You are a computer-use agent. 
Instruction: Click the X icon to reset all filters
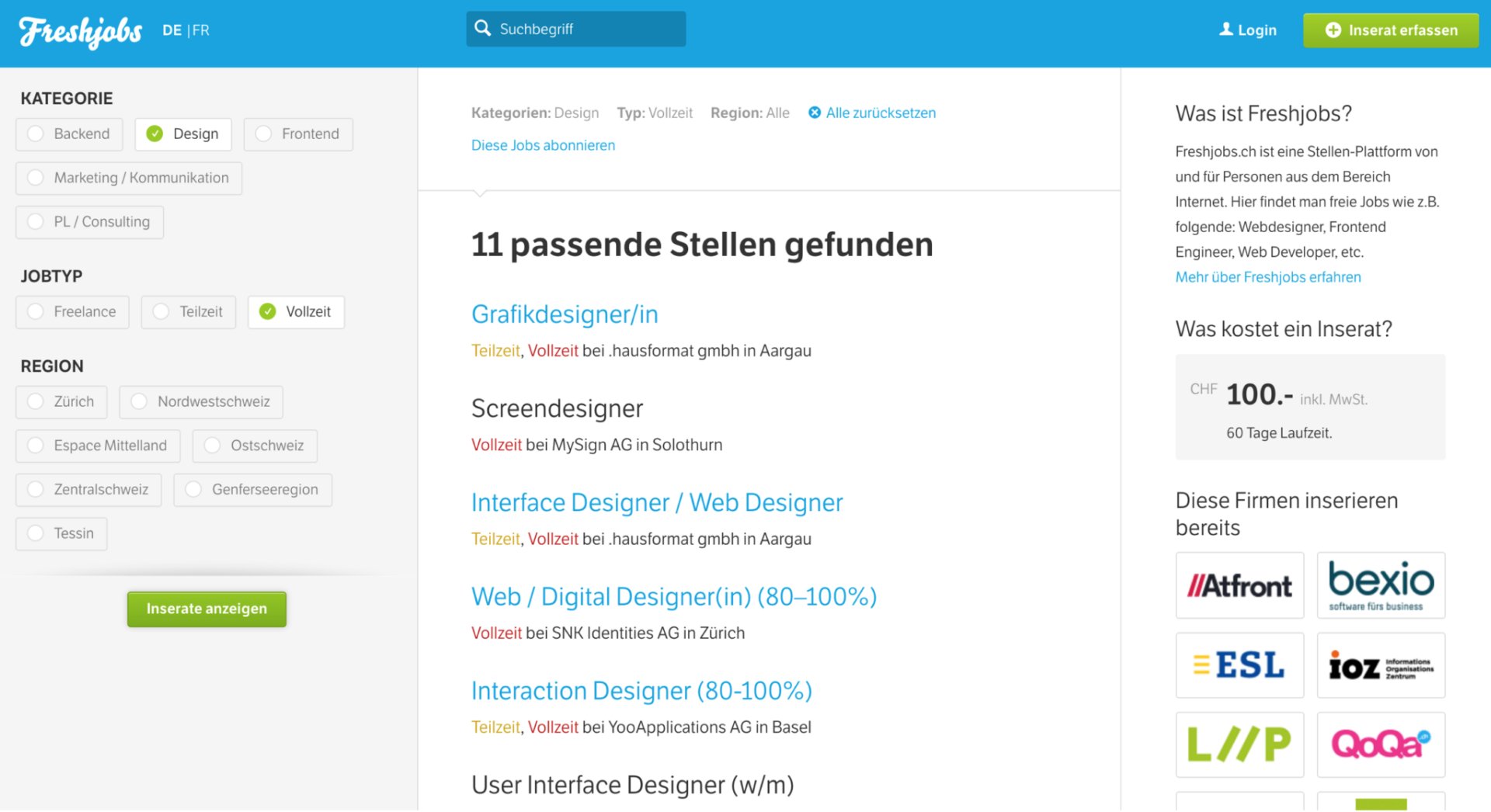coord(814,113)
